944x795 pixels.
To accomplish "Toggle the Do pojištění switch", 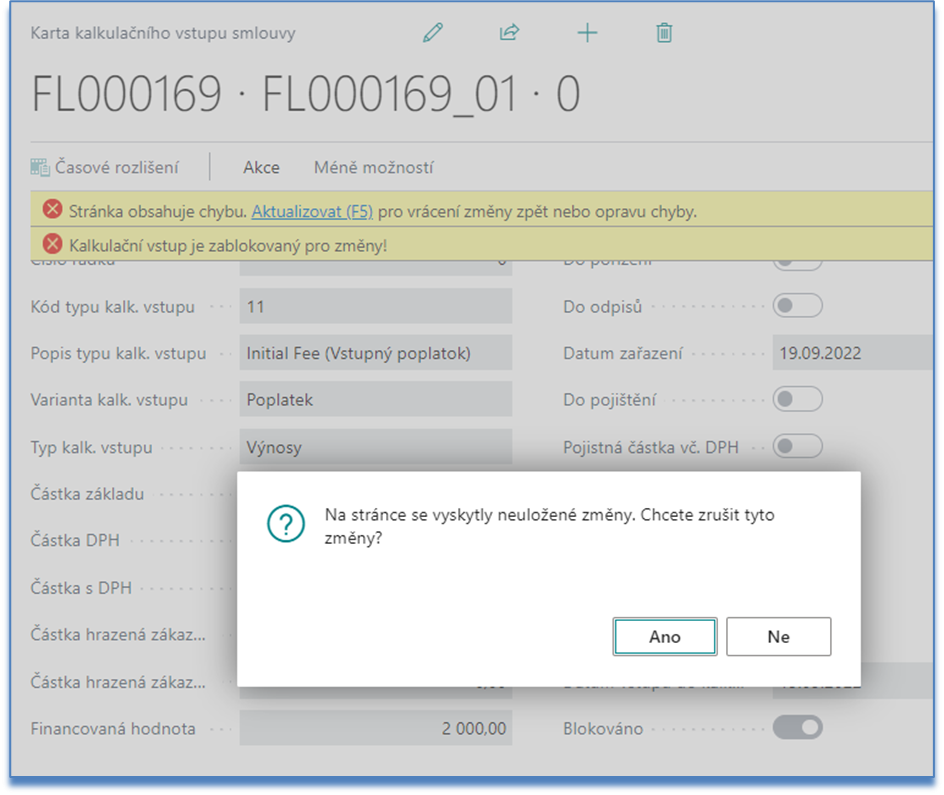I will [798, 399].
